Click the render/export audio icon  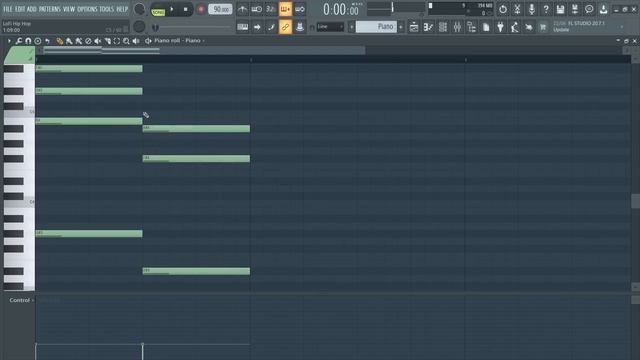(x=575, y=9)
